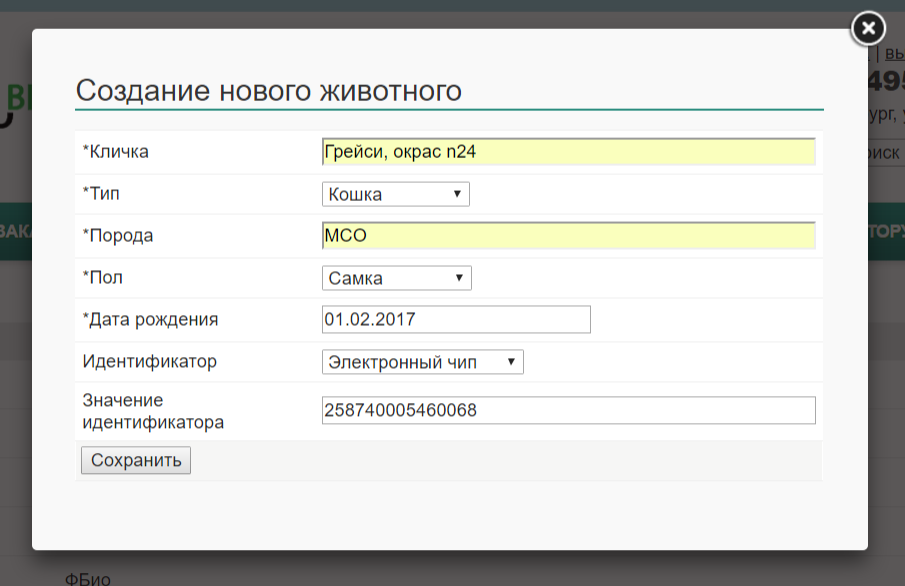Click the Сохранить button
Viewport: 905px width, 586px height.
click(136, 460)
